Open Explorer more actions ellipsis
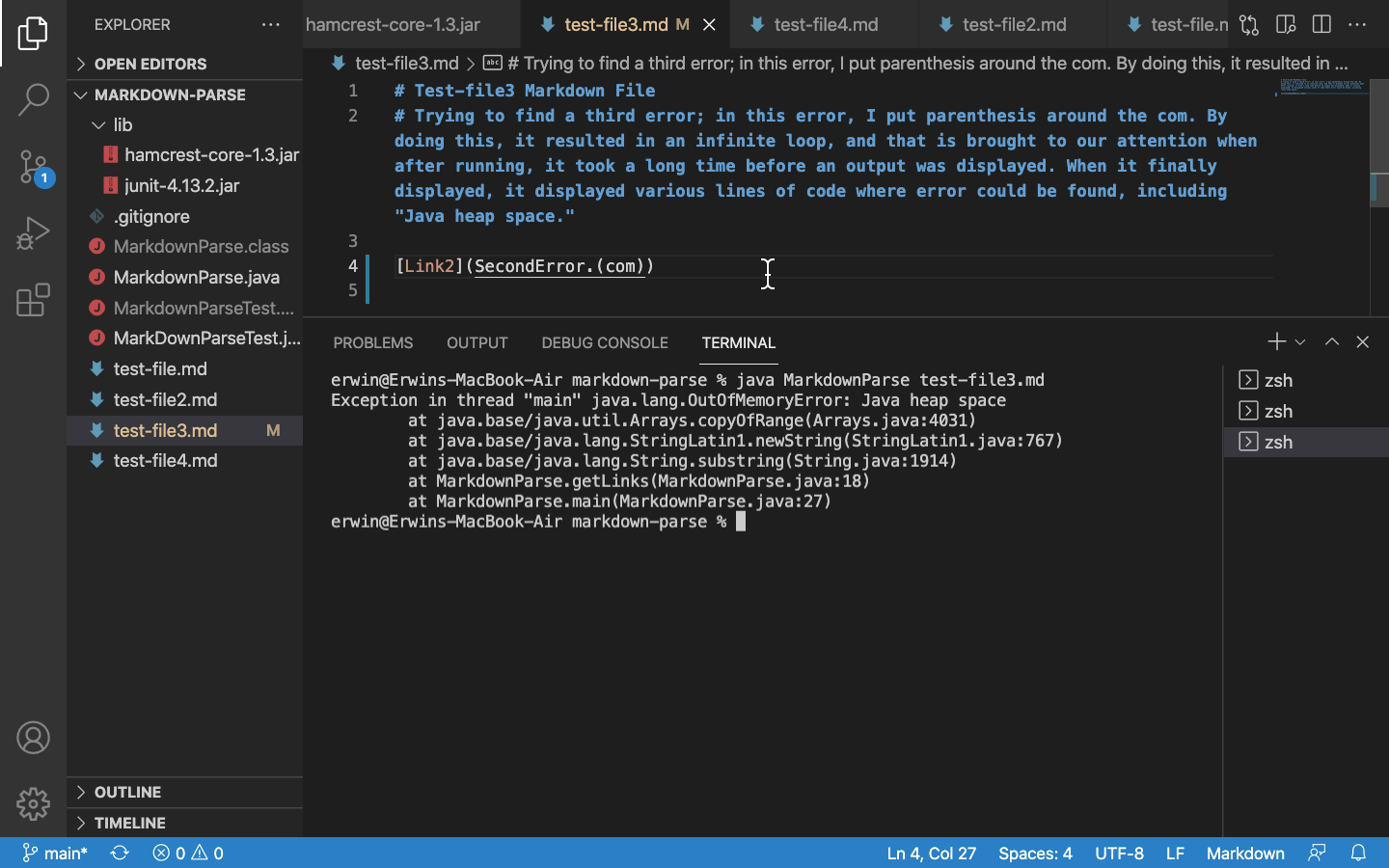 pyautogui.click(x=271, y=25)
